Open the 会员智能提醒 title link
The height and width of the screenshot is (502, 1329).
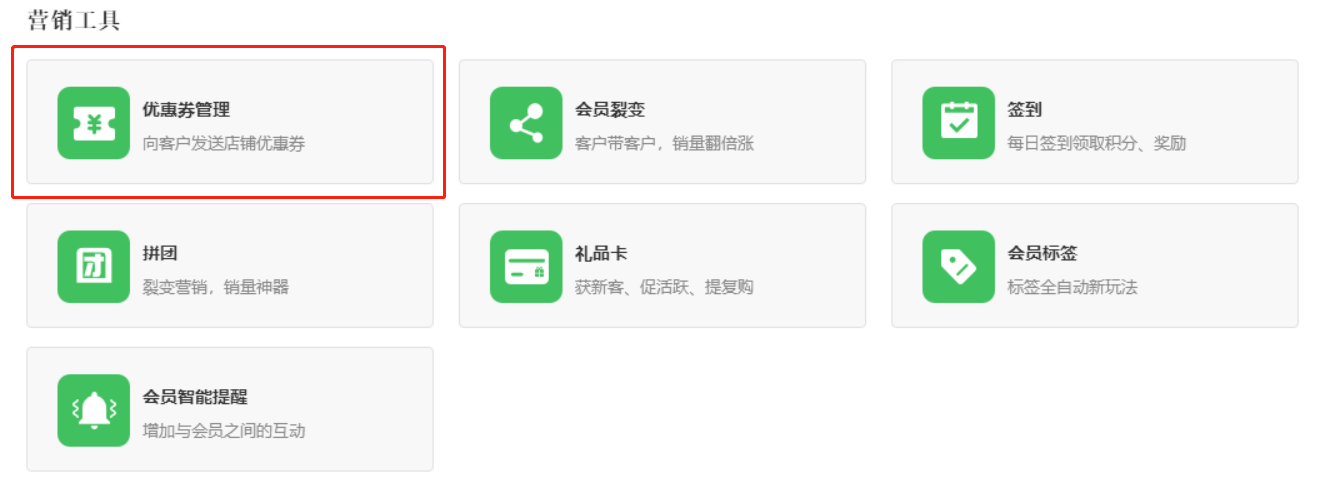195,397
